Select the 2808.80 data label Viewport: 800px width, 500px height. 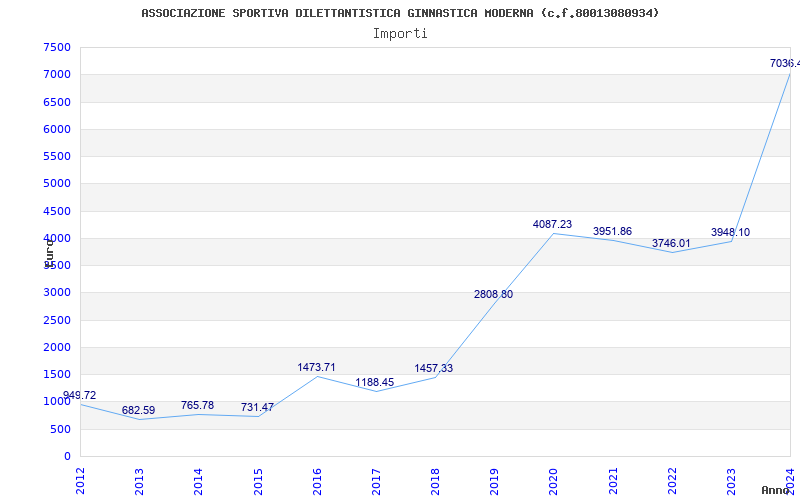click(x=493, y=294)
